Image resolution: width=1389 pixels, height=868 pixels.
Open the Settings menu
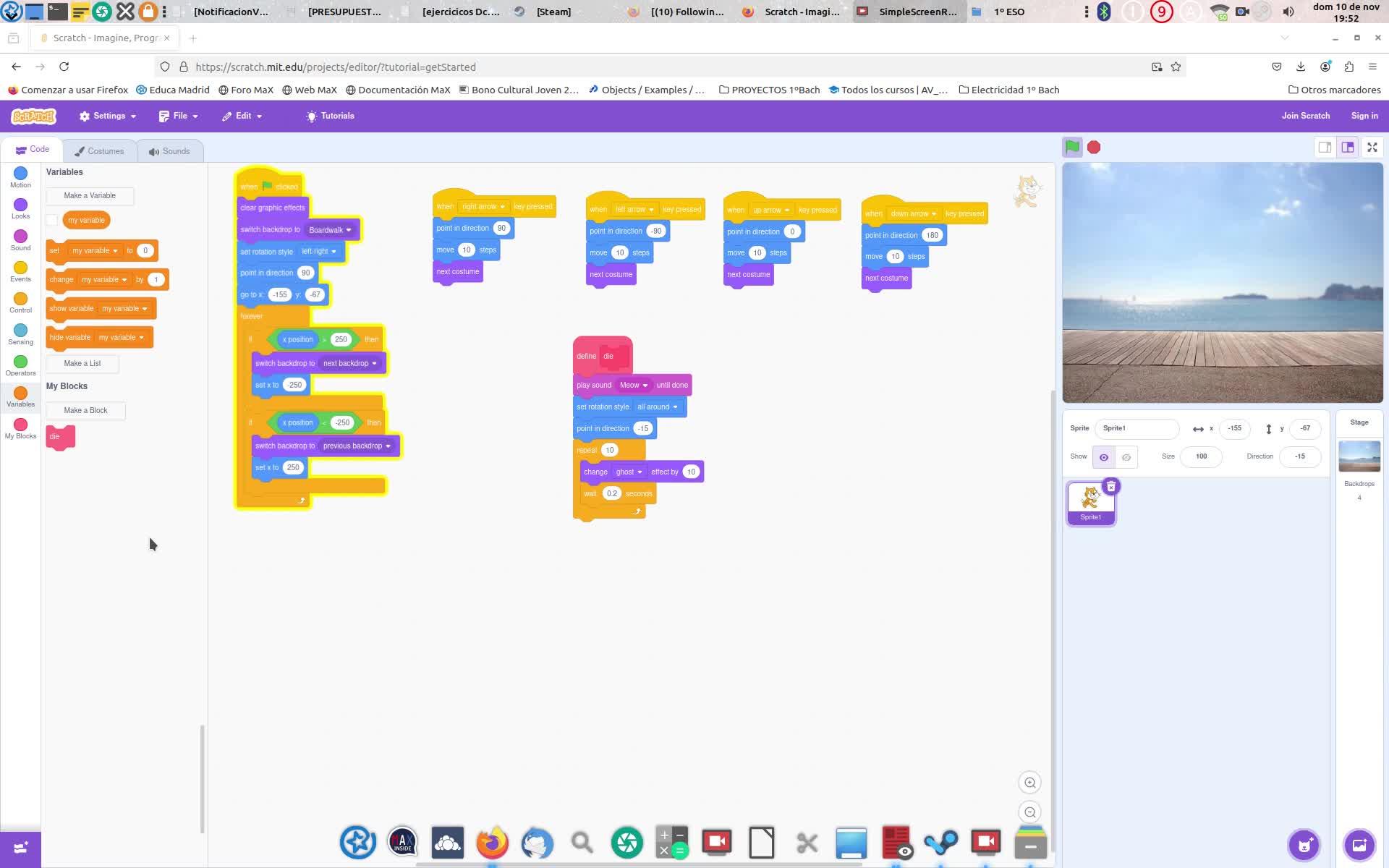(108, 116)
